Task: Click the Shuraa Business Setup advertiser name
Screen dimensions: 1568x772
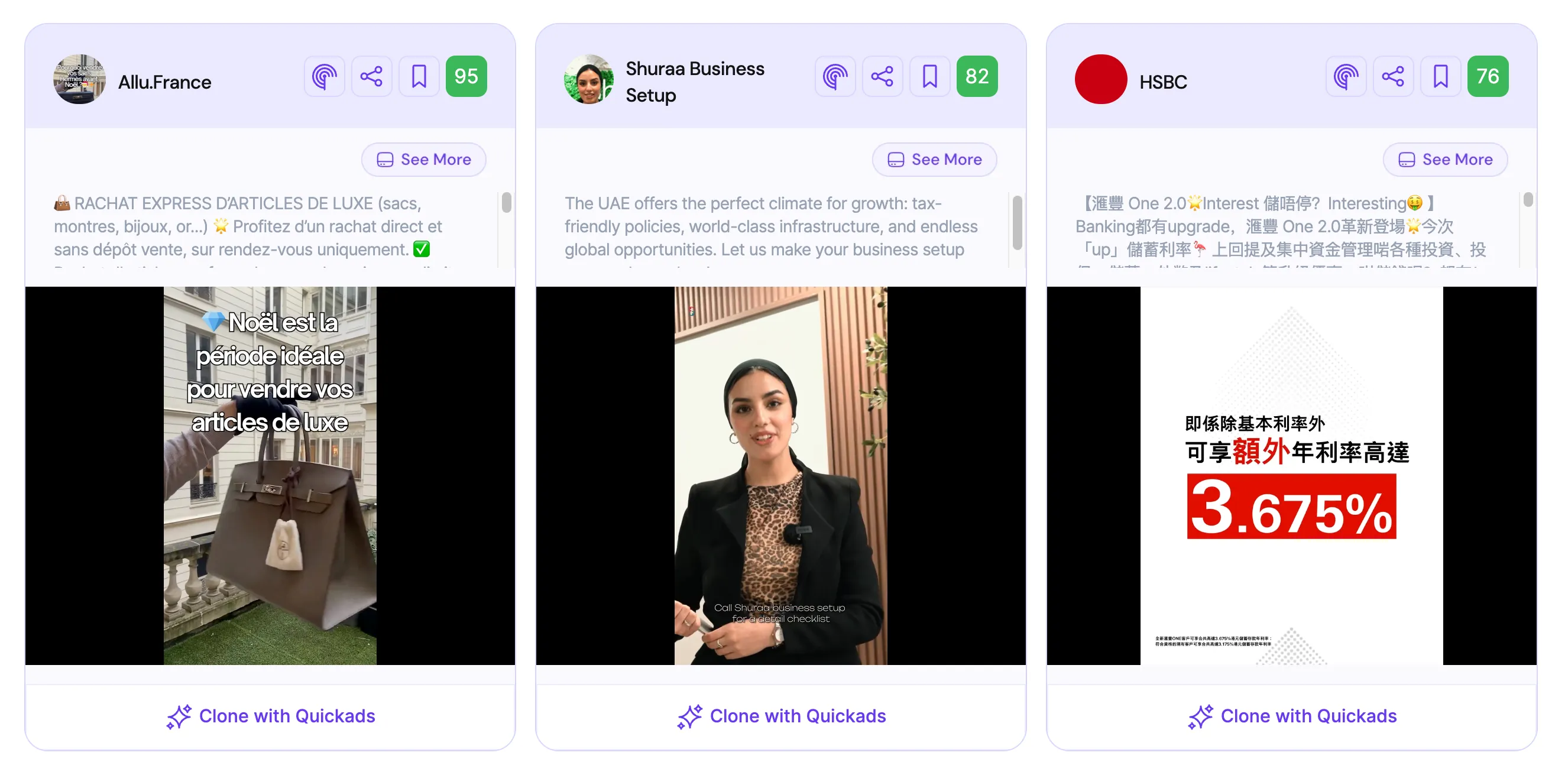Action: [x=695, y=82]
